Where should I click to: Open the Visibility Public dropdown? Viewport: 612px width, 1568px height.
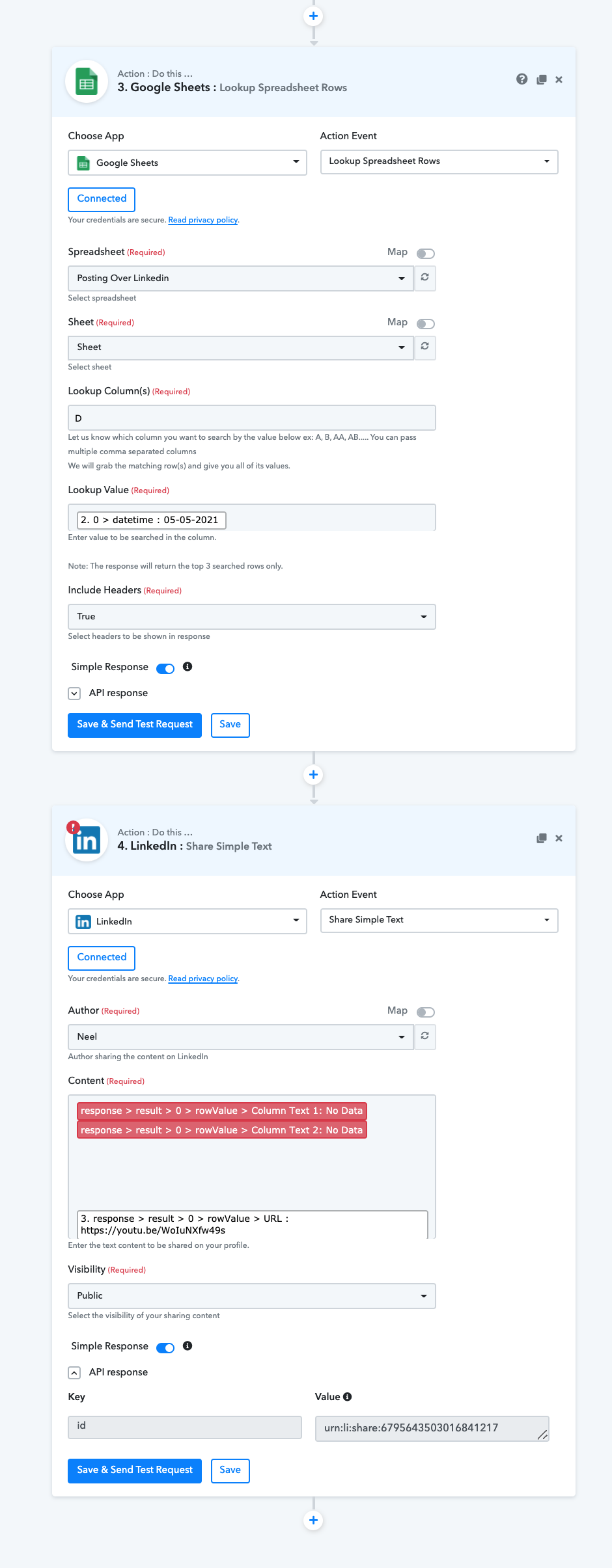tap(252, 1295)
